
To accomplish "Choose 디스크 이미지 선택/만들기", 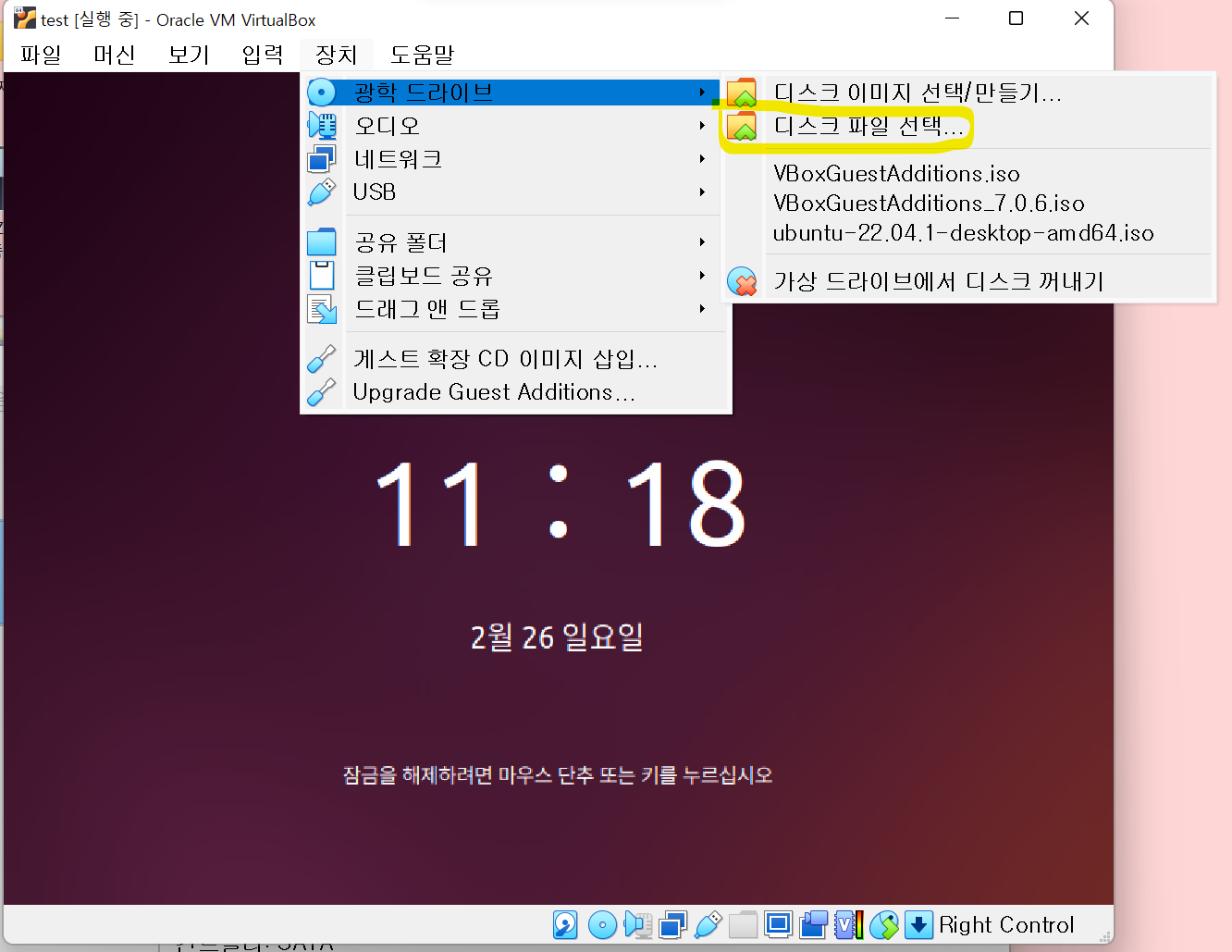I will [967, 93].
